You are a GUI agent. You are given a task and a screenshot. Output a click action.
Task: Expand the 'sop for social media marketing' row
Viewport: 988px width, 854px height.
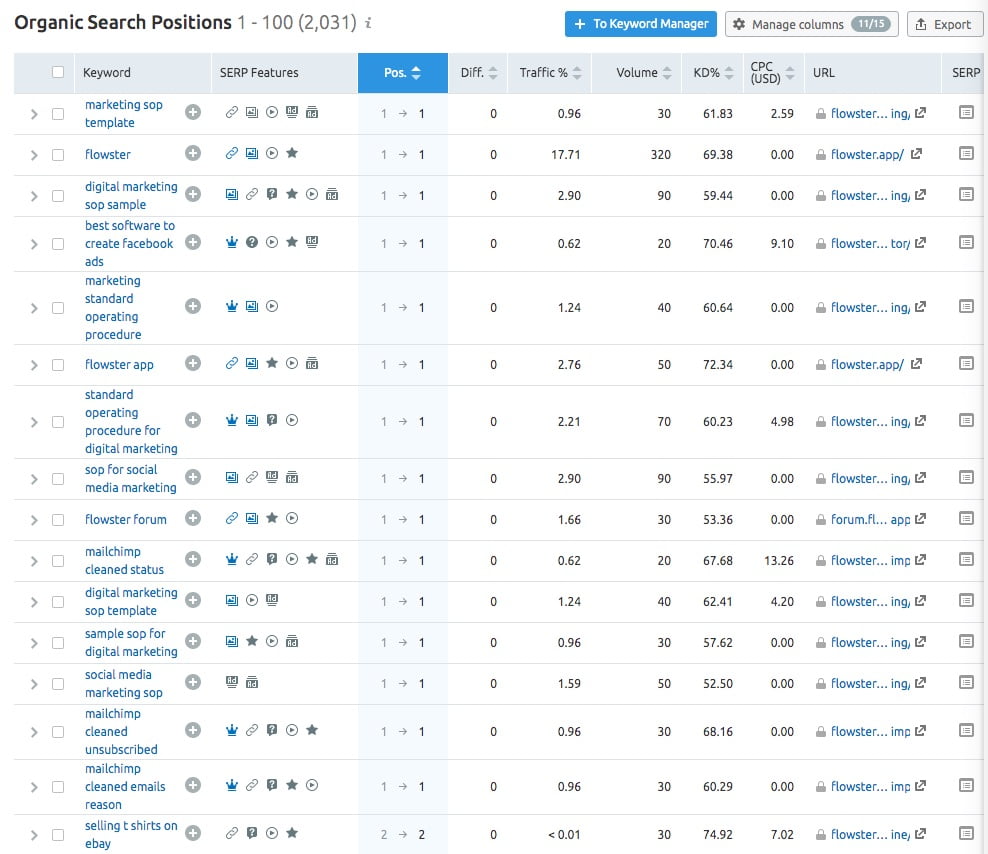(34, 479)
